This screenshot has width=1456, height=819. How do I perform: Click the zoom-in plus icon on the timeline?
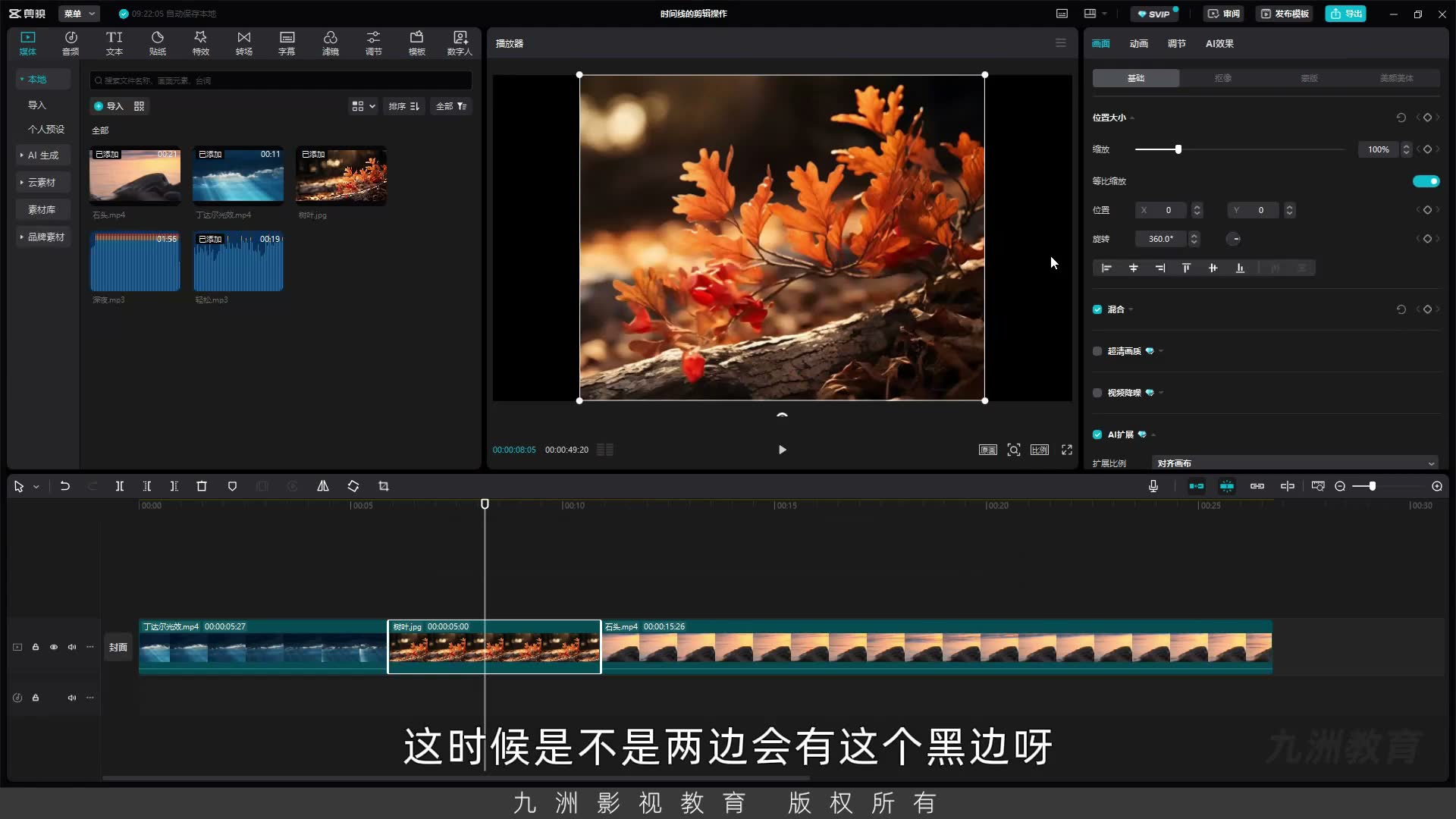point(1437,486)
